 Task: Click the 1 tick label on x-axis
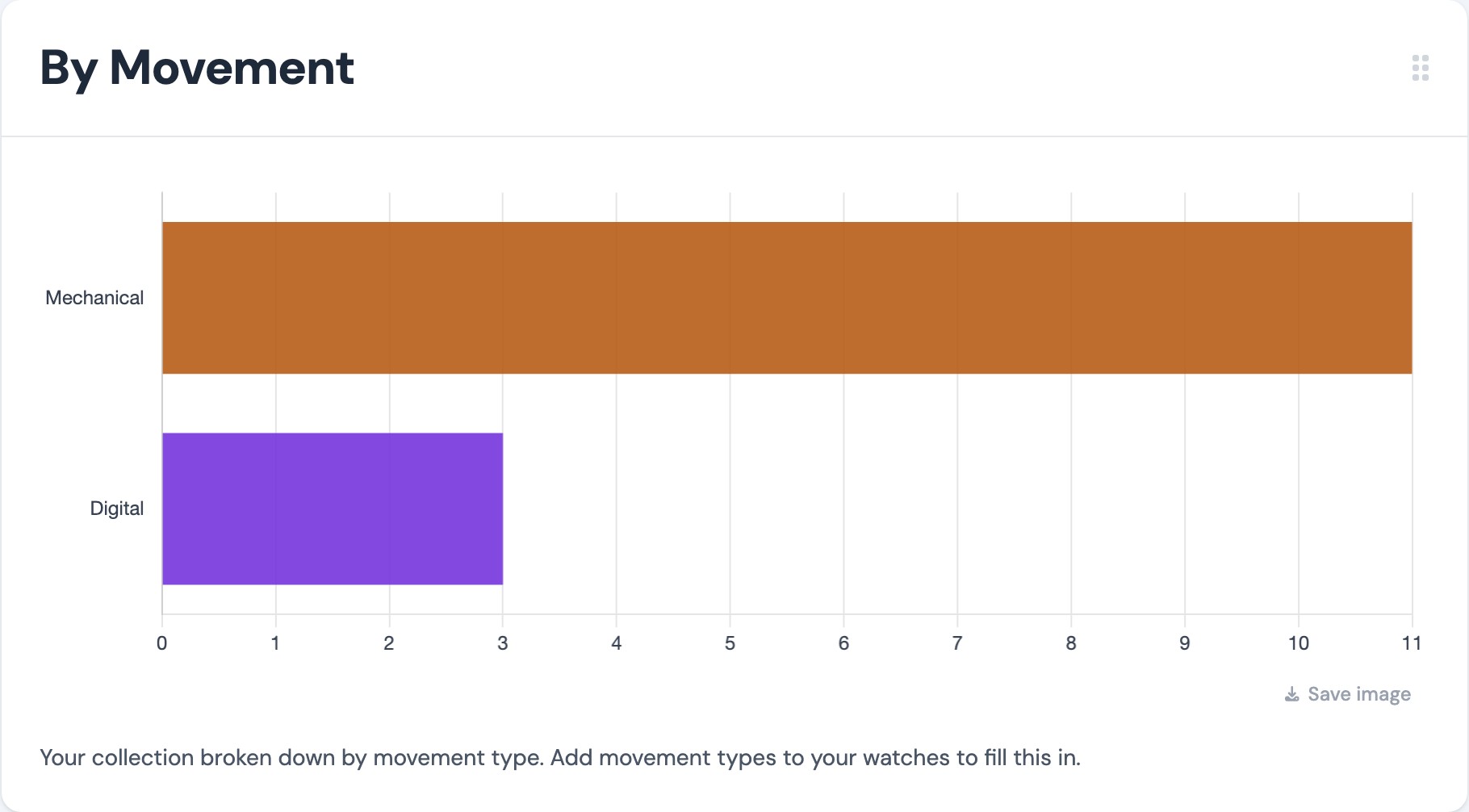tap(276, 643)
